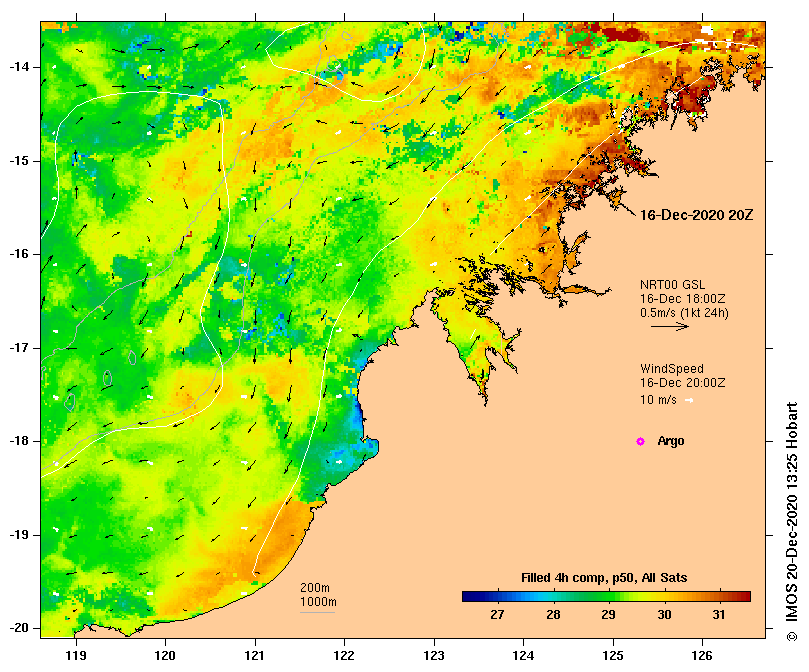Click the magenta Argo marker symbol
Viewport: 809px width, 672px height.
point(640,441)
